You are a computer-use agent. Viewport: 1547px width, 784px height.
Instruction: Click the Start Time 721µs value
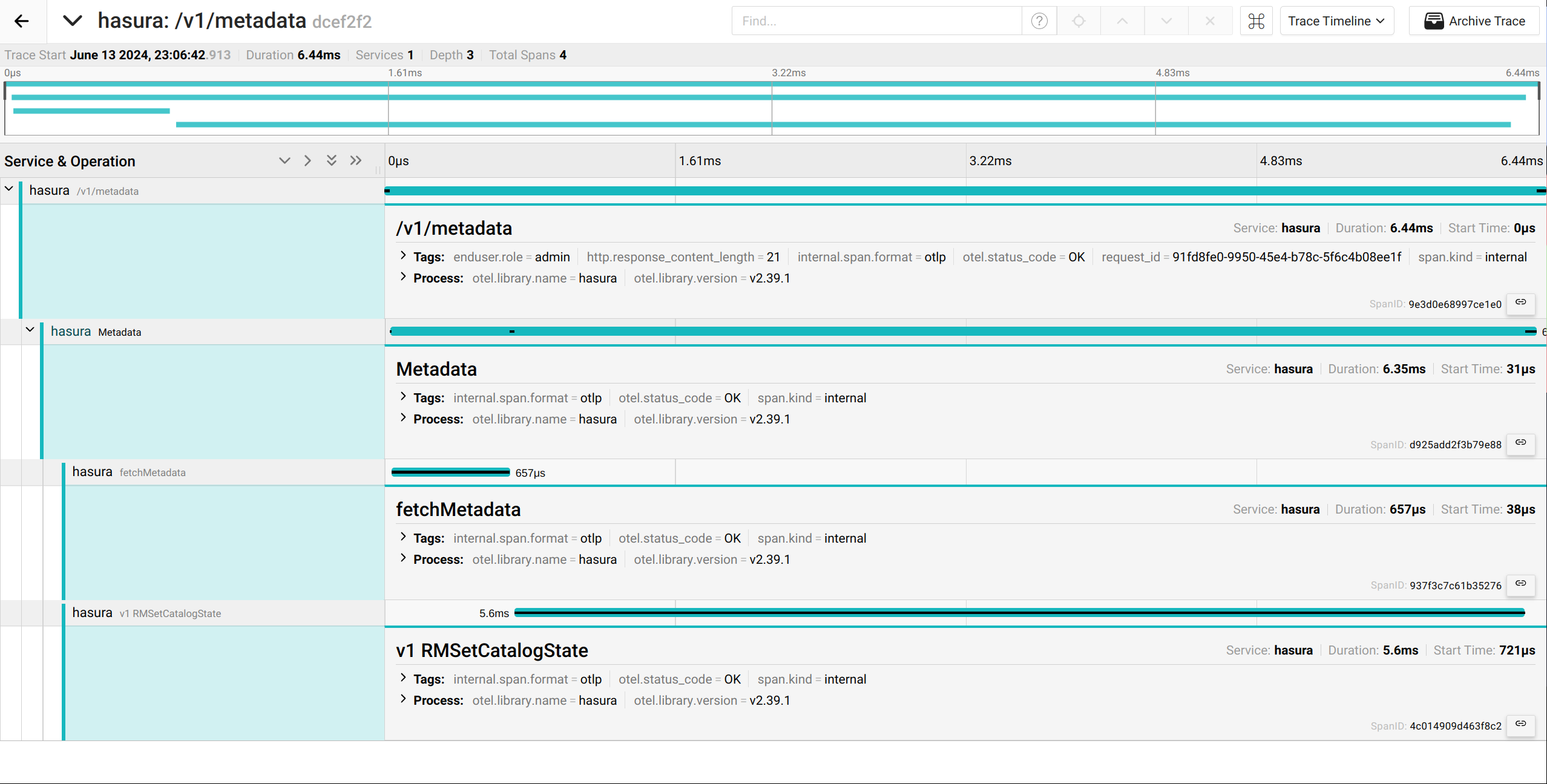point(1517,650)
